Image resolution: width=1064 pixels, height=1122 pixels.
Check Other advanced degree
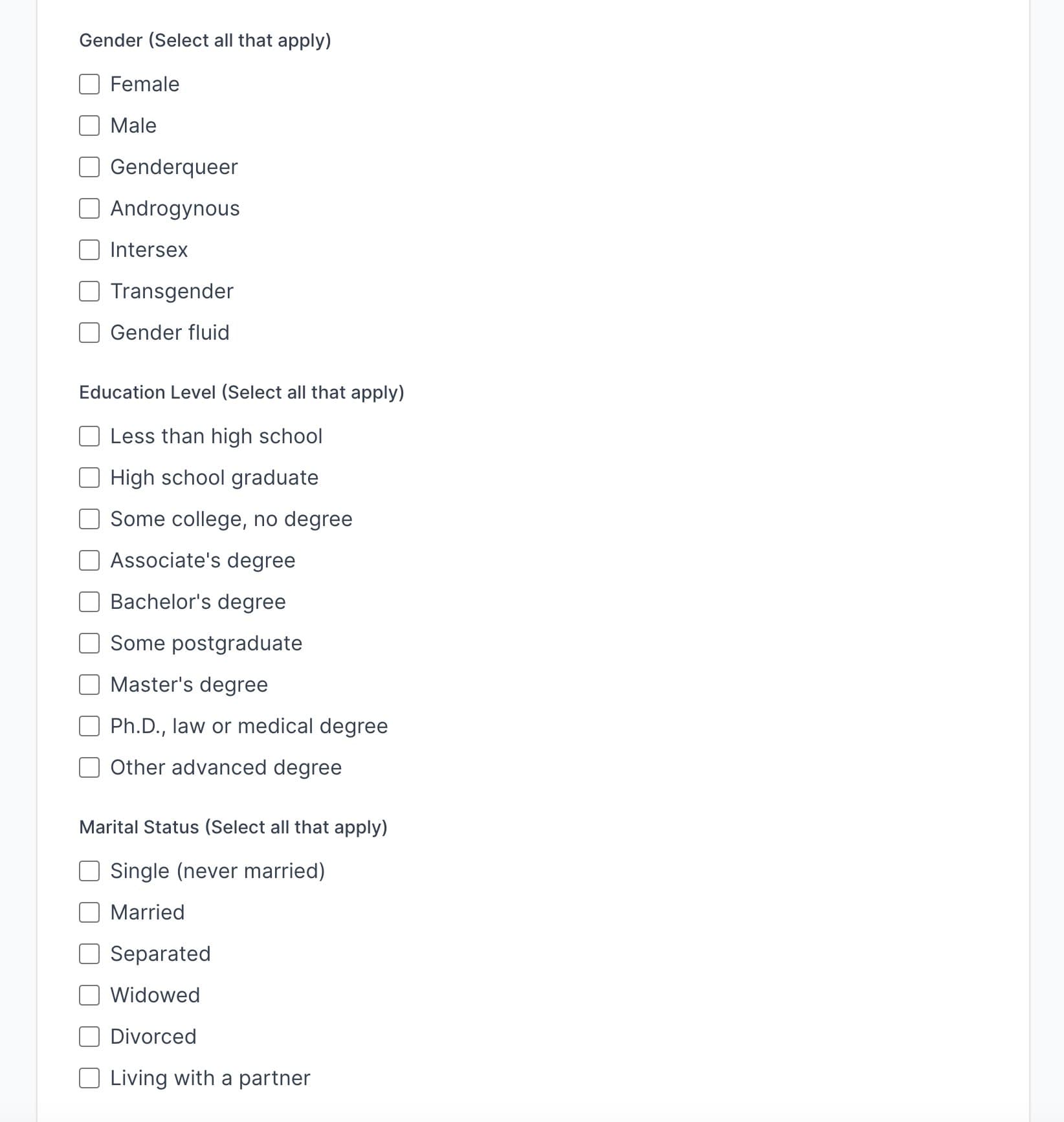[89, 767]
